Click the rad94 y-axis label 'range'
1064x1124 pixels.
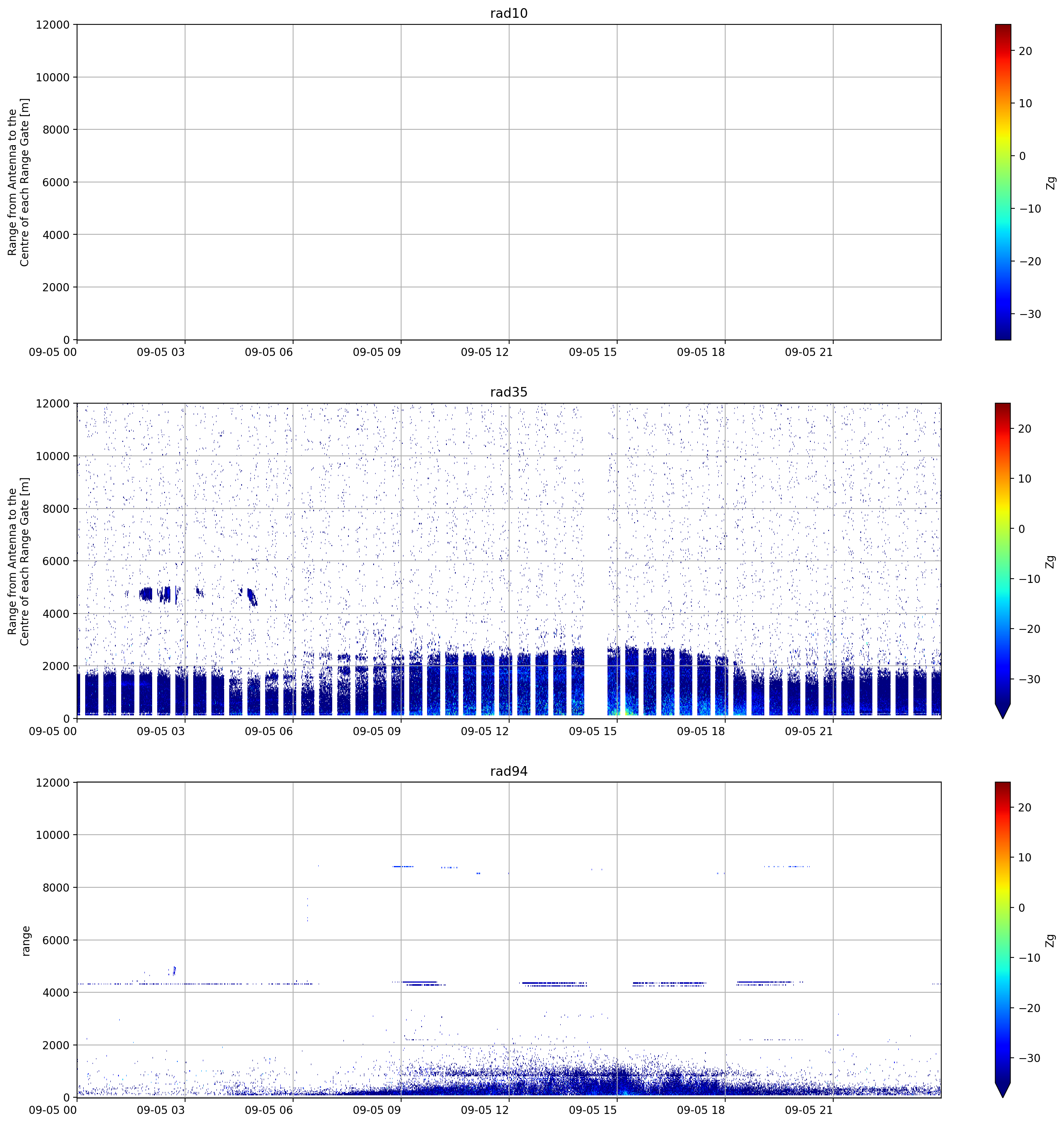[x=26, y=941]
